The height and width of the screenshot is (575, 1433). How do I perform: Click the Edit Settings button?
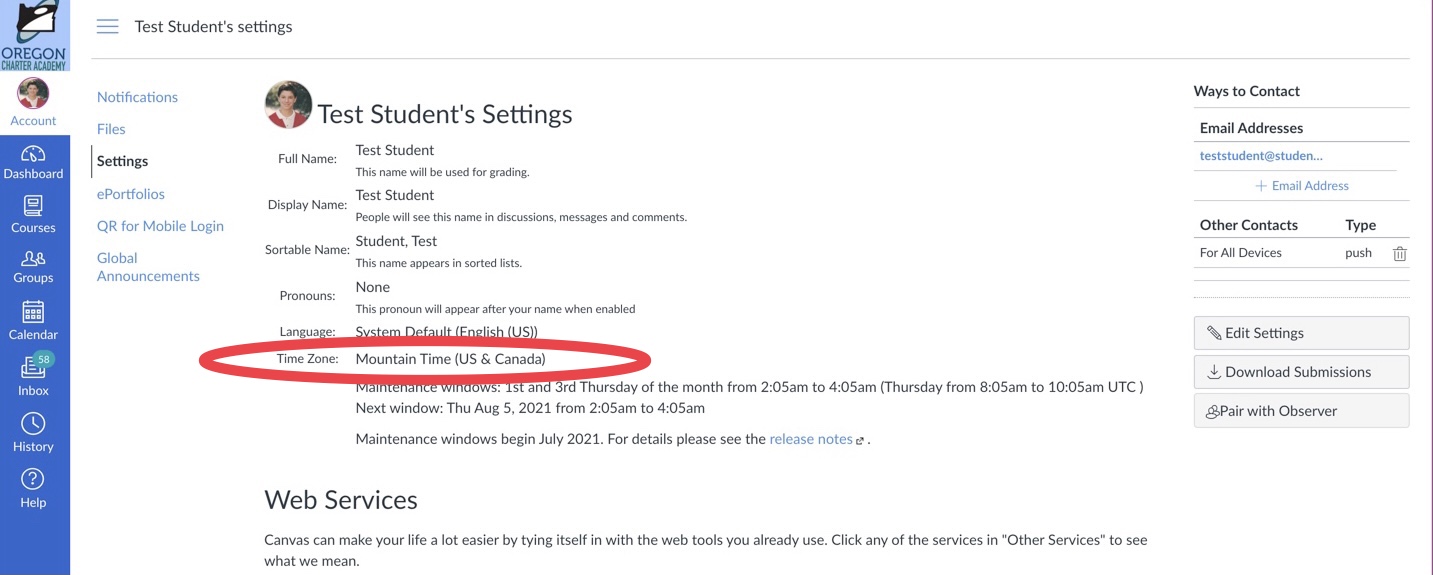[1301, 333]
